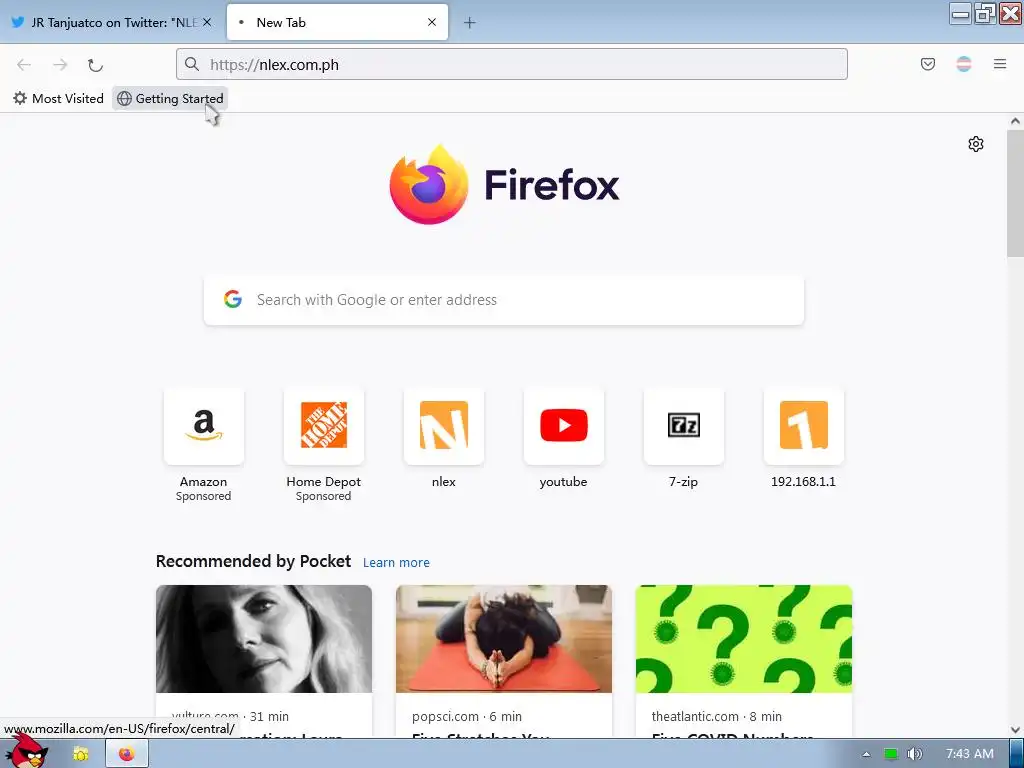This screenshot has width=1024, height=768.
Task: Open Getting Started bookmark
Action: 170,99
